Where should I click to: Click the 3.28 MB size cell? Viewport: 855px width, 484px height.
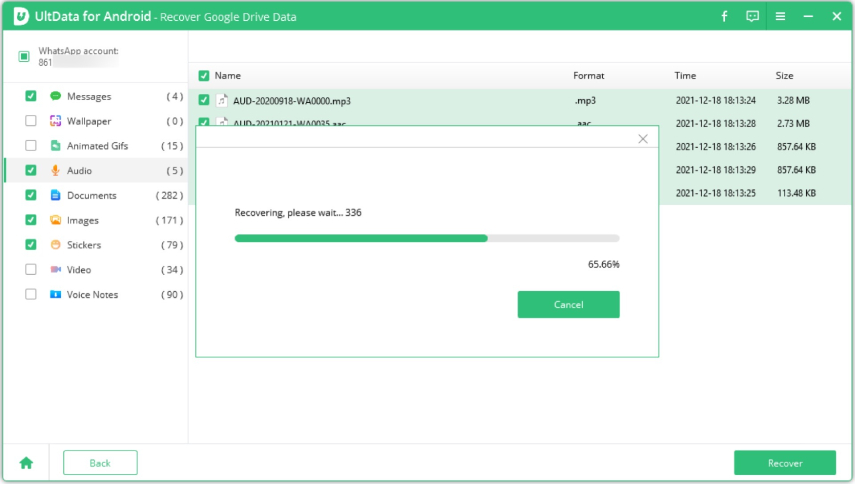pyautogui.click(x=793, y=100)
